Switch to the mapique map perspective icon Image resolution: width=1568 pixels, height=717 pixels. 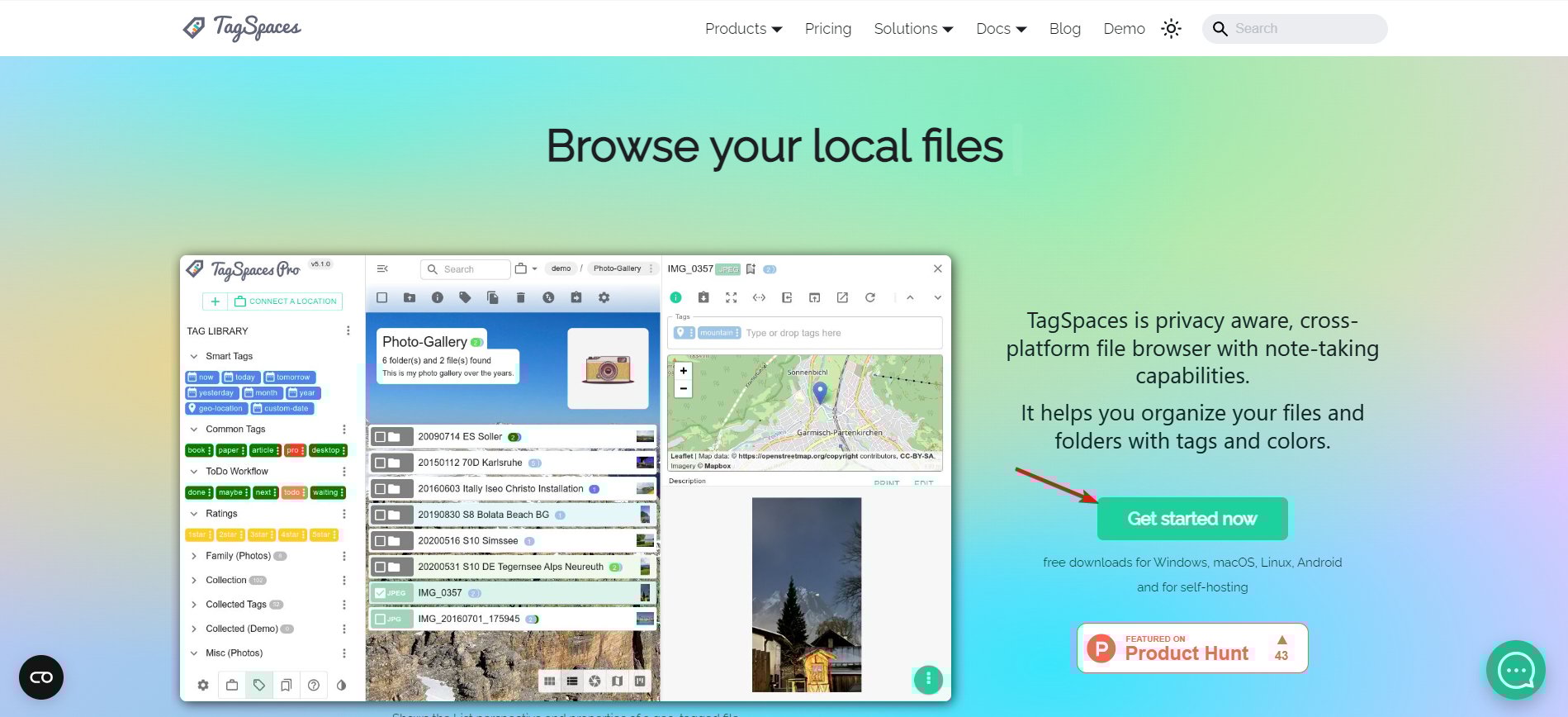point(617,681)
